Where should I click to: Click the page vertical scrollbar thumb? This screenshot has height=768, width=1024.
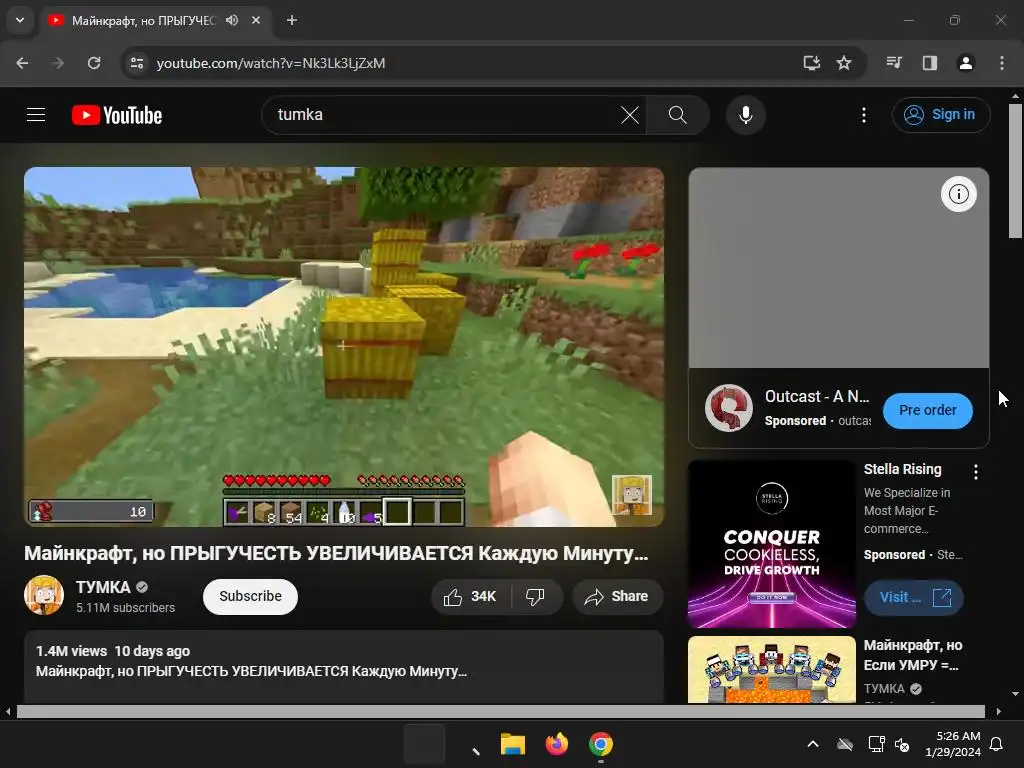click(x=1016, y=171)
